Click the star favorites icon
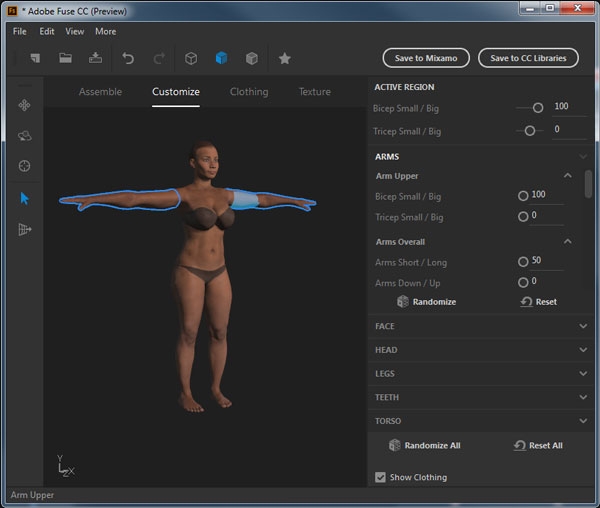Image resolution: width=600 pixels, height=508 pixels. 284,58
